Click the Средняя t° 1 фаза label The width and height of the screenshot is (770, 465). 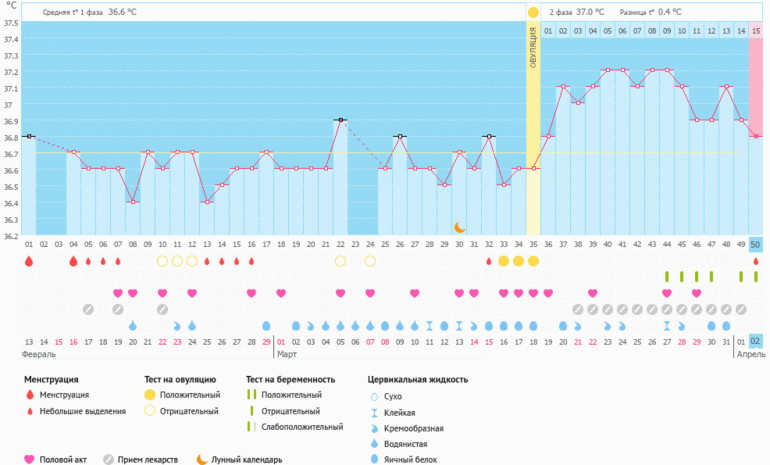coord(74,12)
